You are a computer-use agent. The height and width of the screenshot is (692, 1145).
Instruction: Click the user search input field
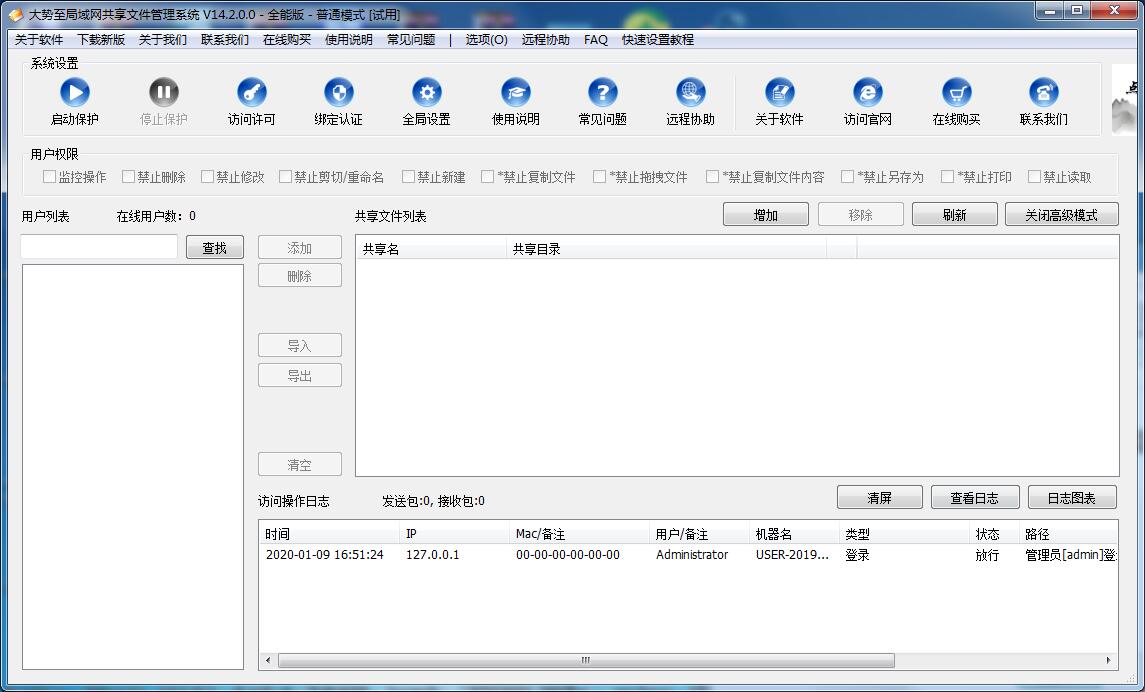97,246
